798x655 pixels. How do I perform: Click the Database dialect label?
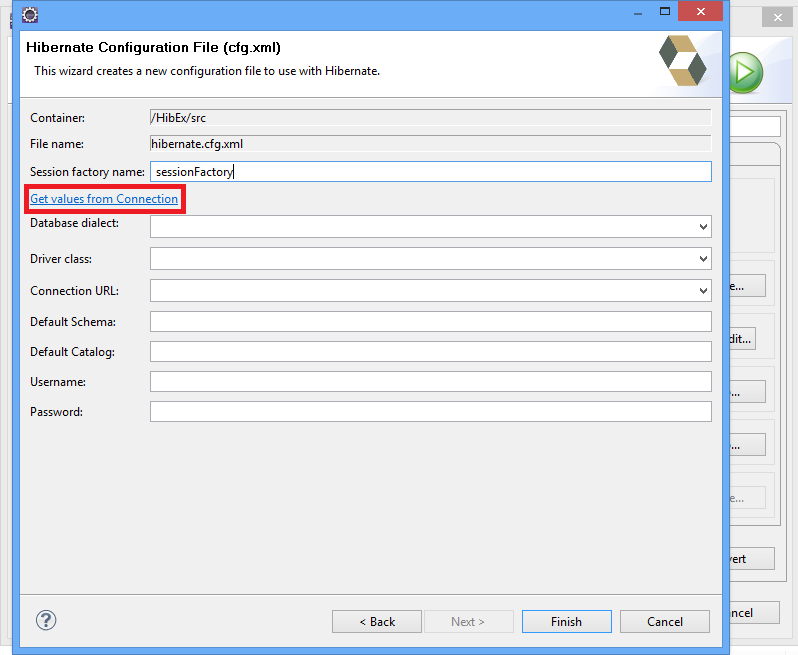pos(74,223)
